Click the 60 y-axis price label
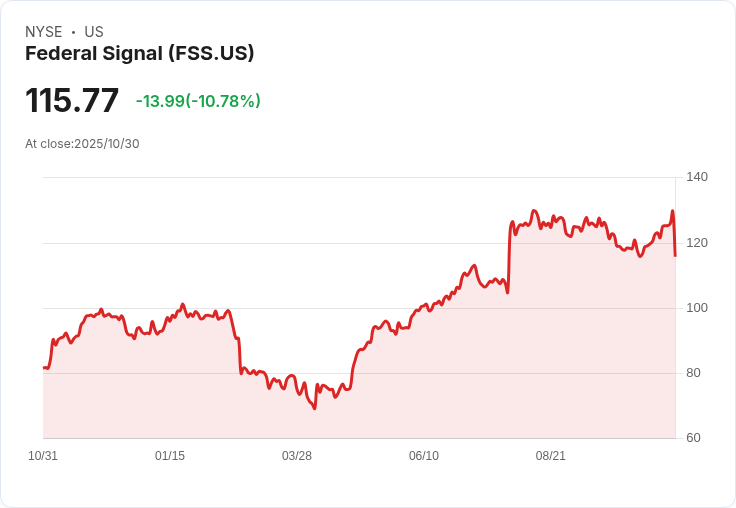 click(x=693, y=438)
